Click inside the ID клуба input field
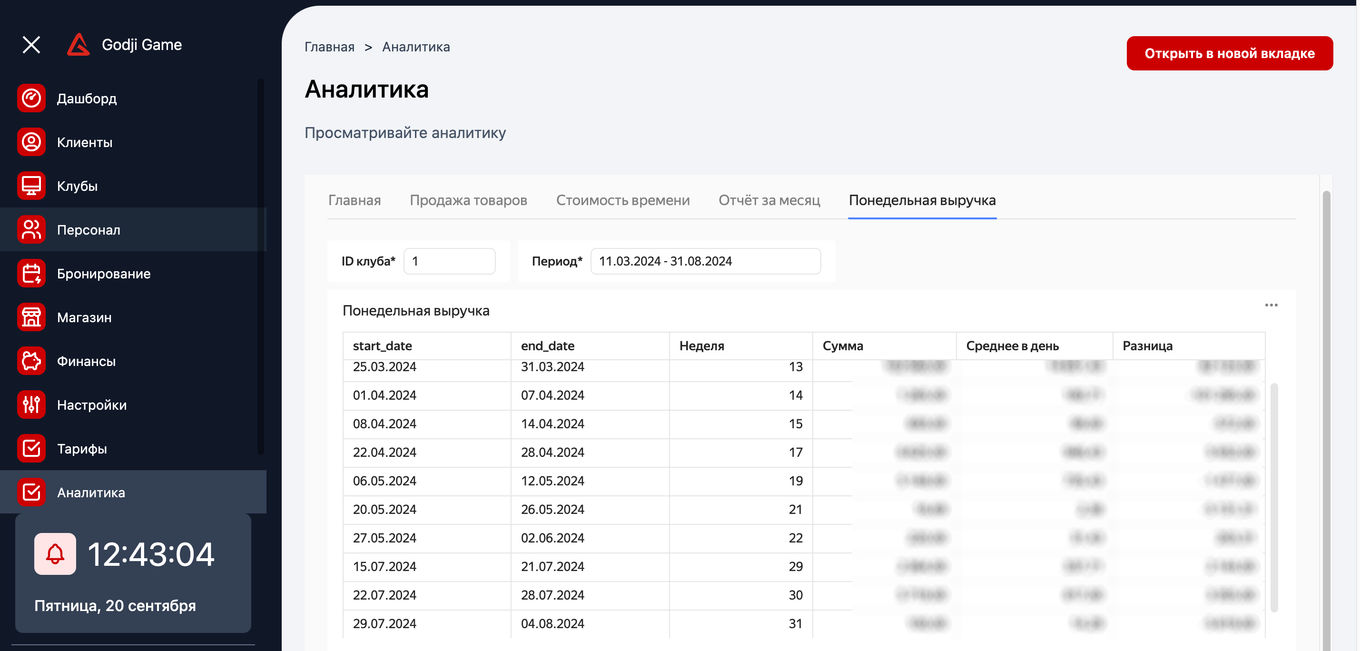 449,260
